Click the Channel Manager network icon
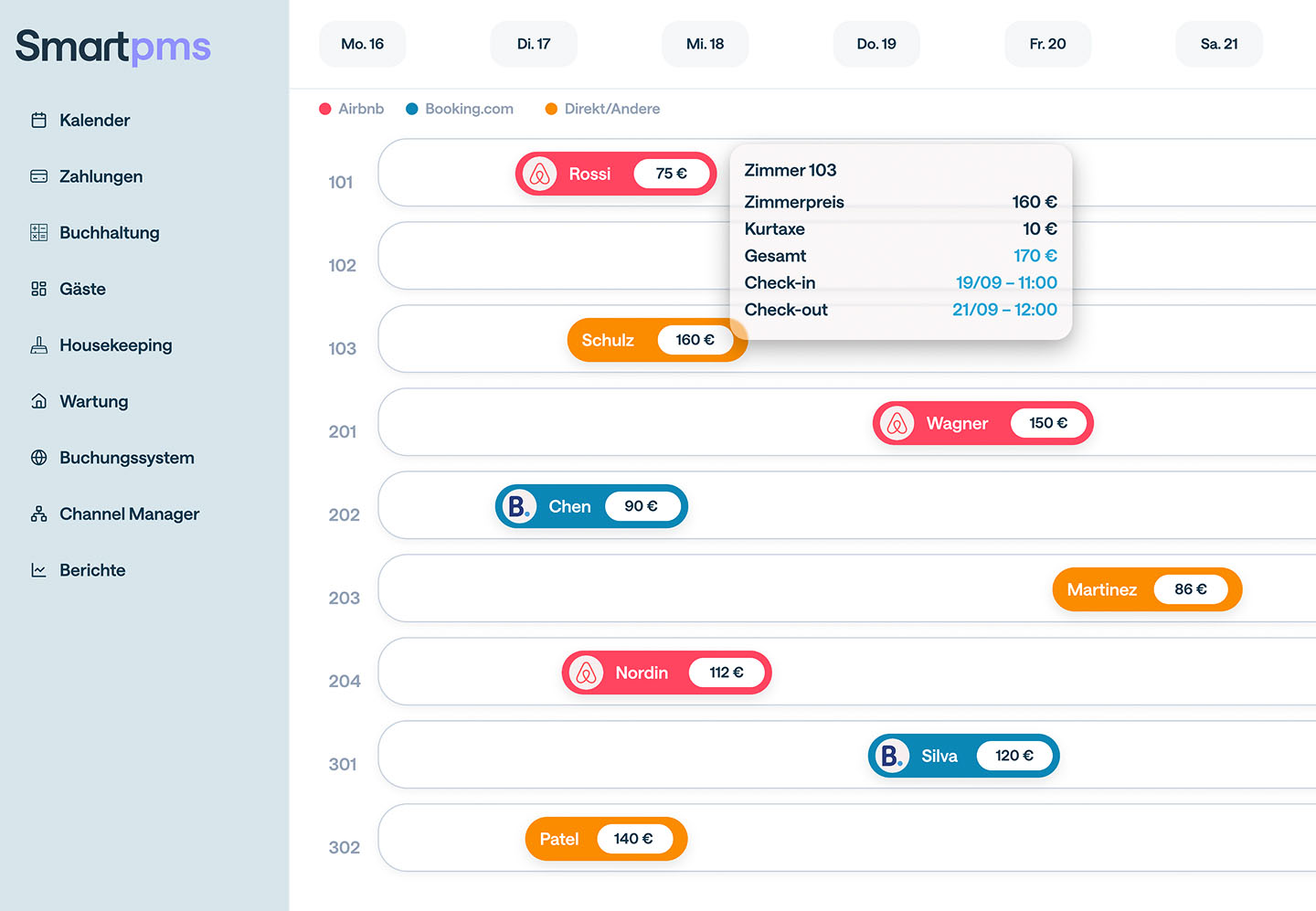 pos(38,514)
